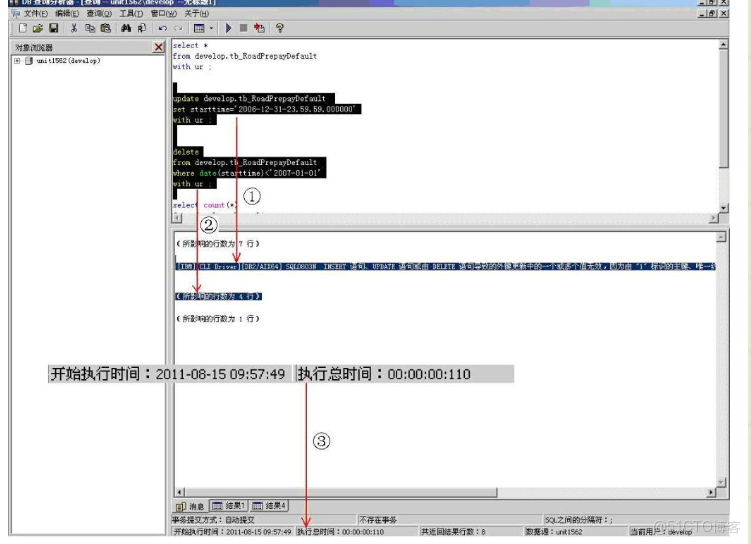Click the highlighted 'delete' keyword line
The height and width of the screenshot is (544, 751).
coord(188,152)
